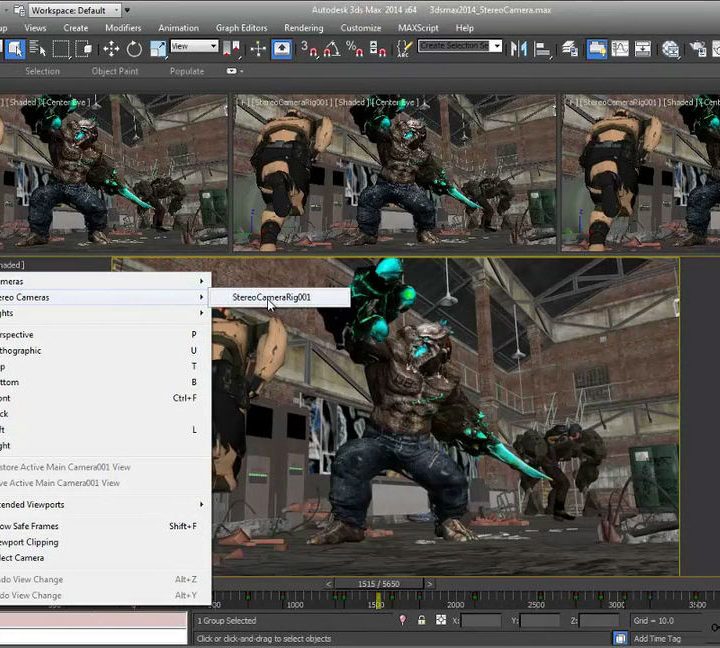Click the Z coordinate field
This screenshot has width=720, height=648.
(599, 620)
